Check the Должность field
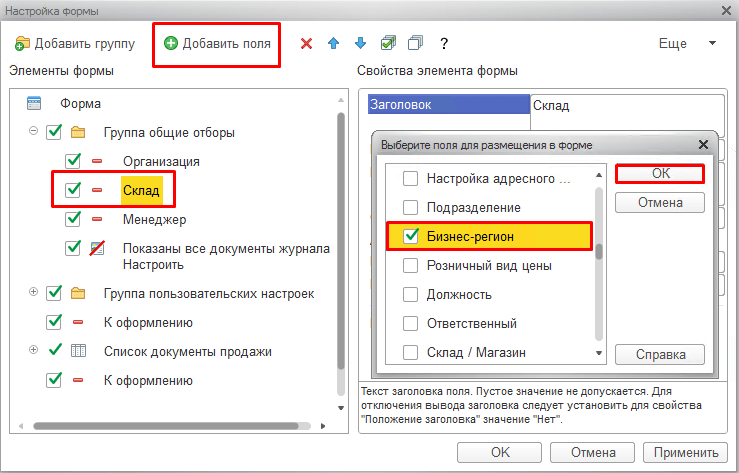The width and height of the screenshot is (739, 473). pyautogui.click(x=411, y=294)
